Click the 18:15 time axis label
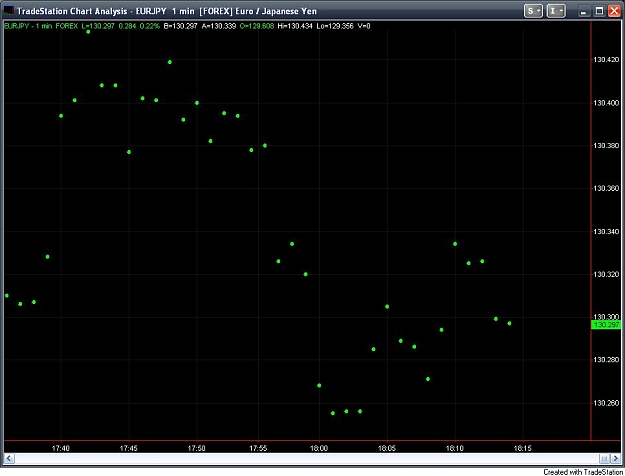The image size is (625, 476). (522, 448)
